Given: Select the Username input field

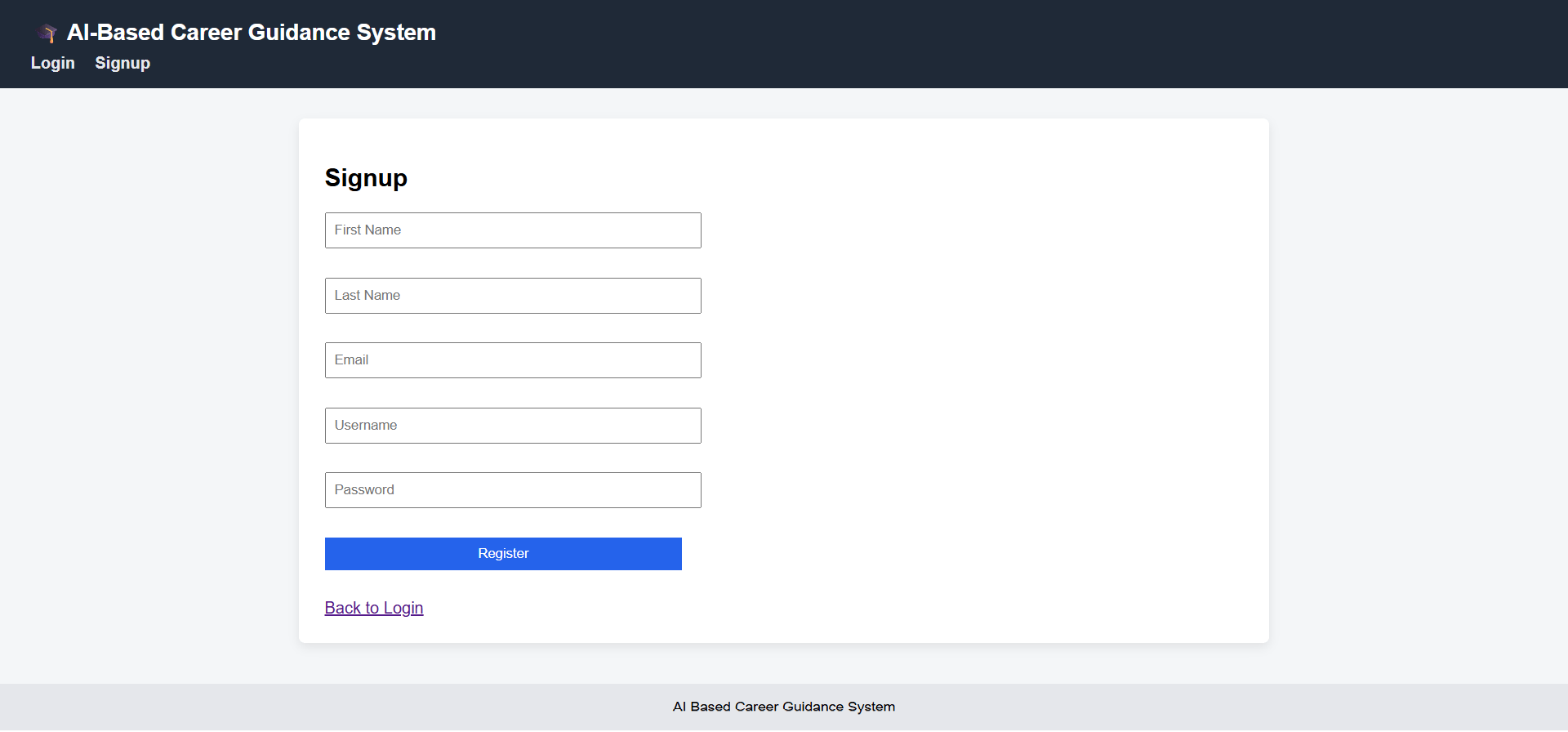Looking at the screenshot, I should click(513, 426).
